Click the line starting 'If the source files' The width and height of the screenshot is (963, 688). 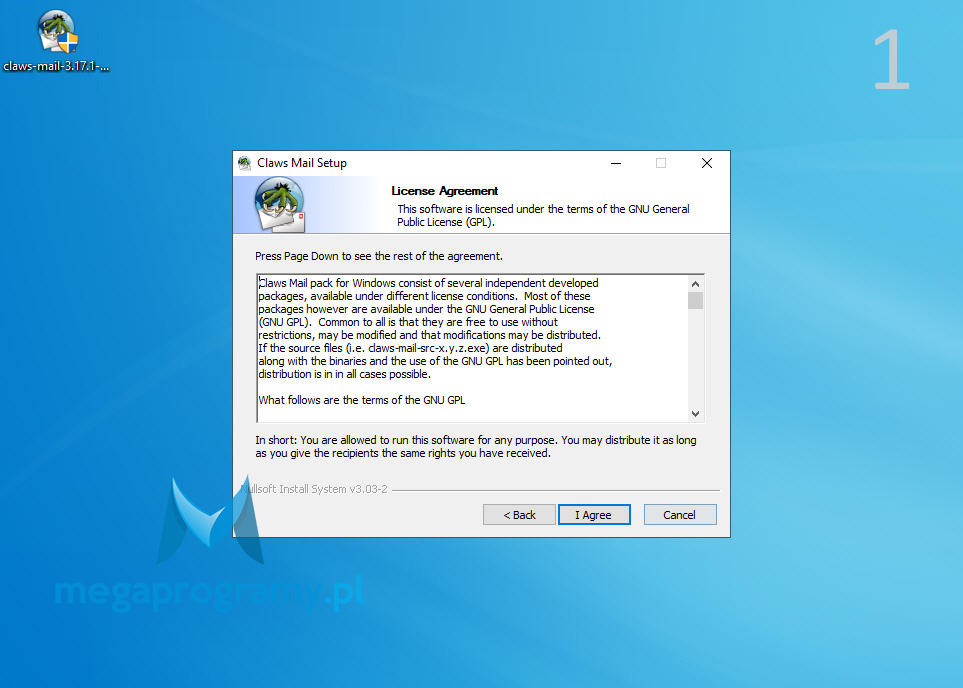click(410, 348)
